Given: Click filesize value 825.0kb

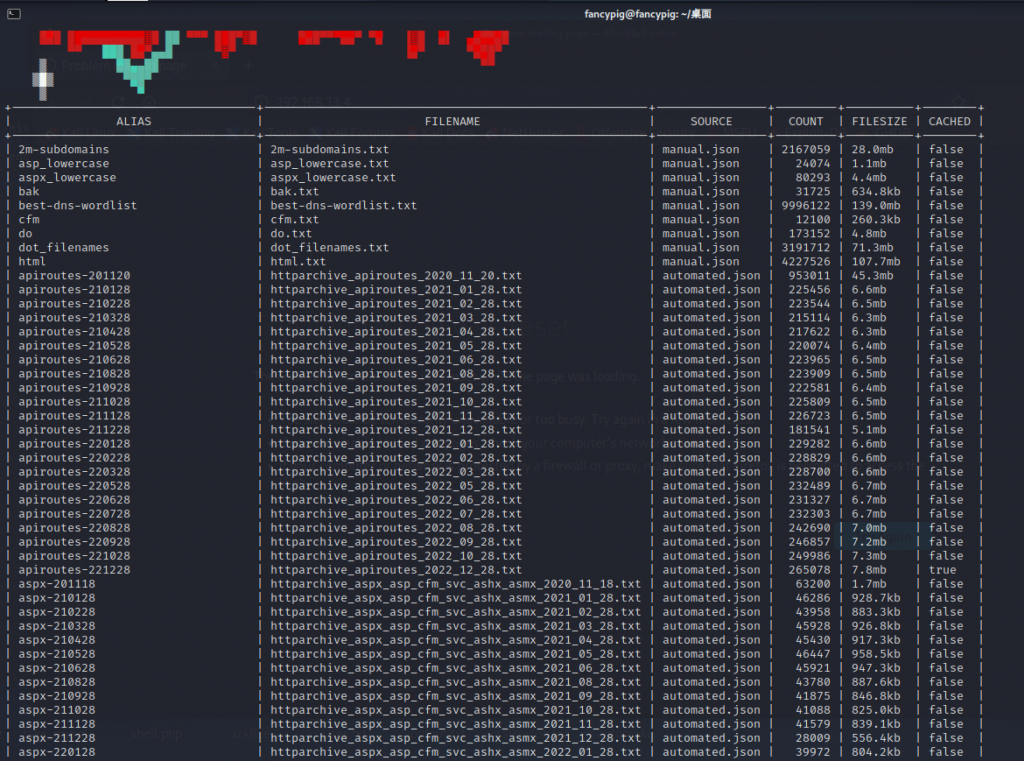Looking at the screenshot, I should coord(876,711).
